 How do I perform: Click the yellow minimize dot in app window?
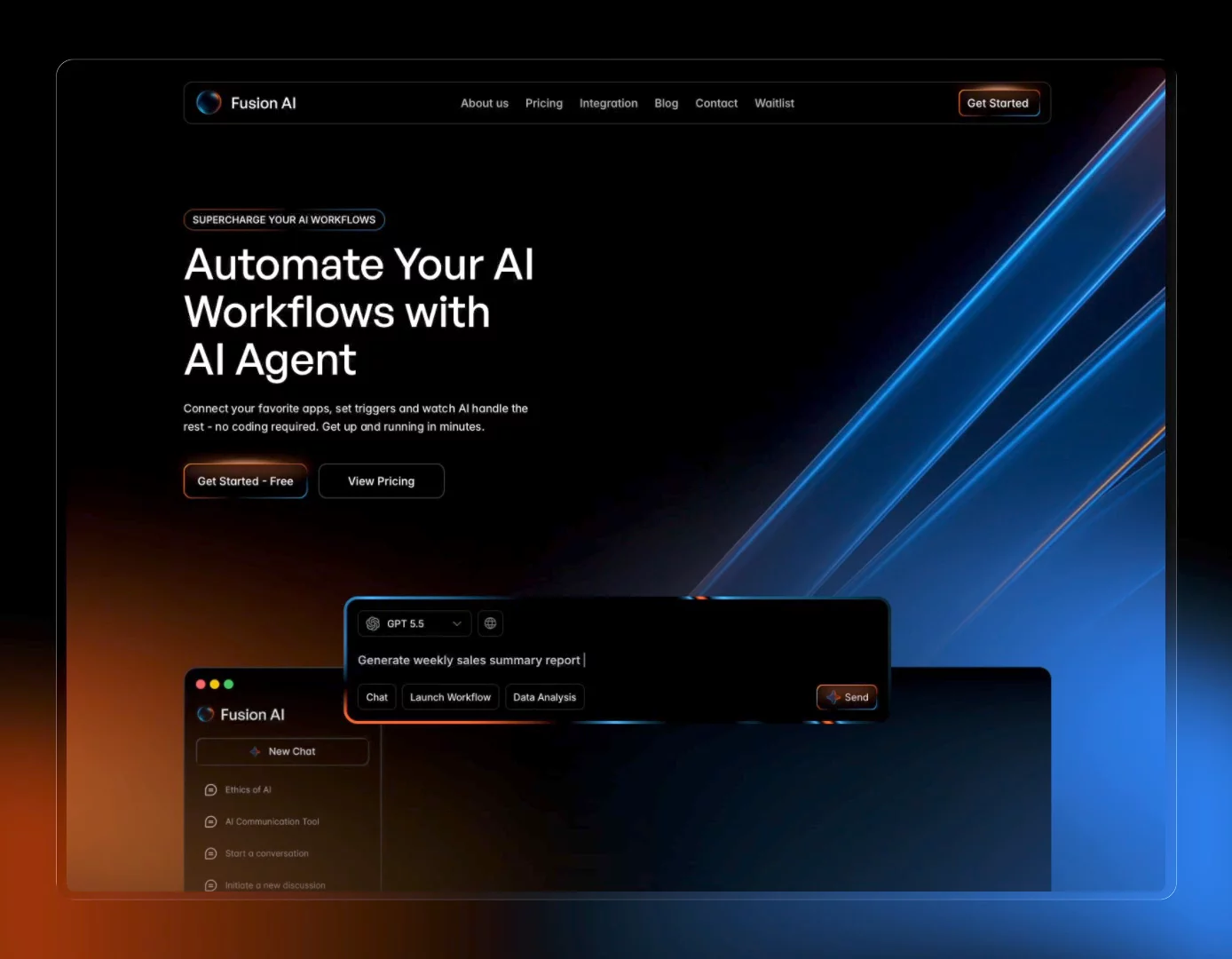pos(215,684)
